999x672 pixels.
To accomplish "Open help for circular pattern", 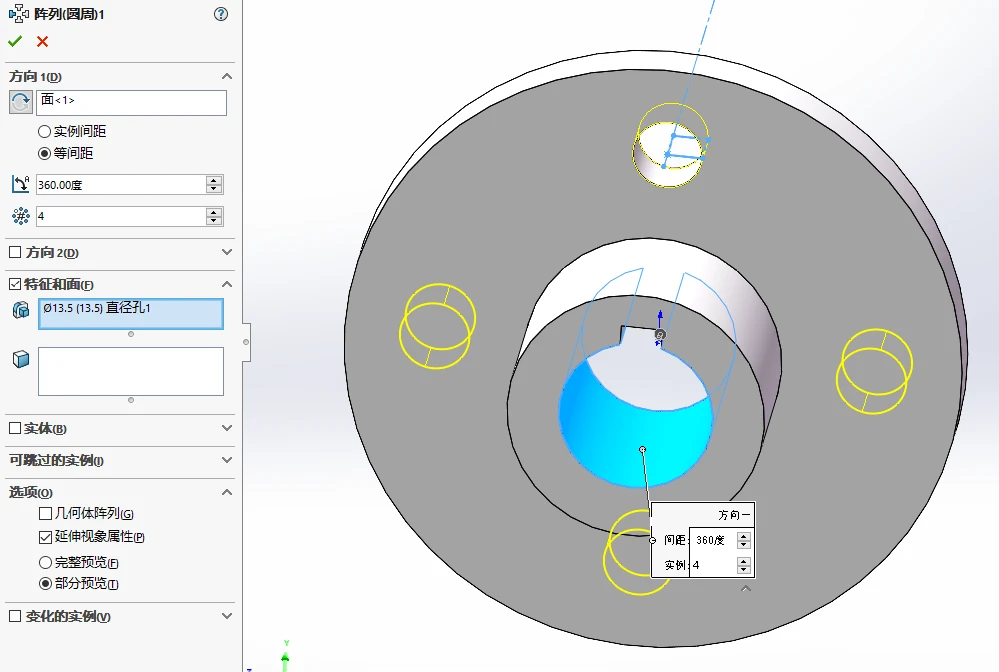I will (220, 14).
